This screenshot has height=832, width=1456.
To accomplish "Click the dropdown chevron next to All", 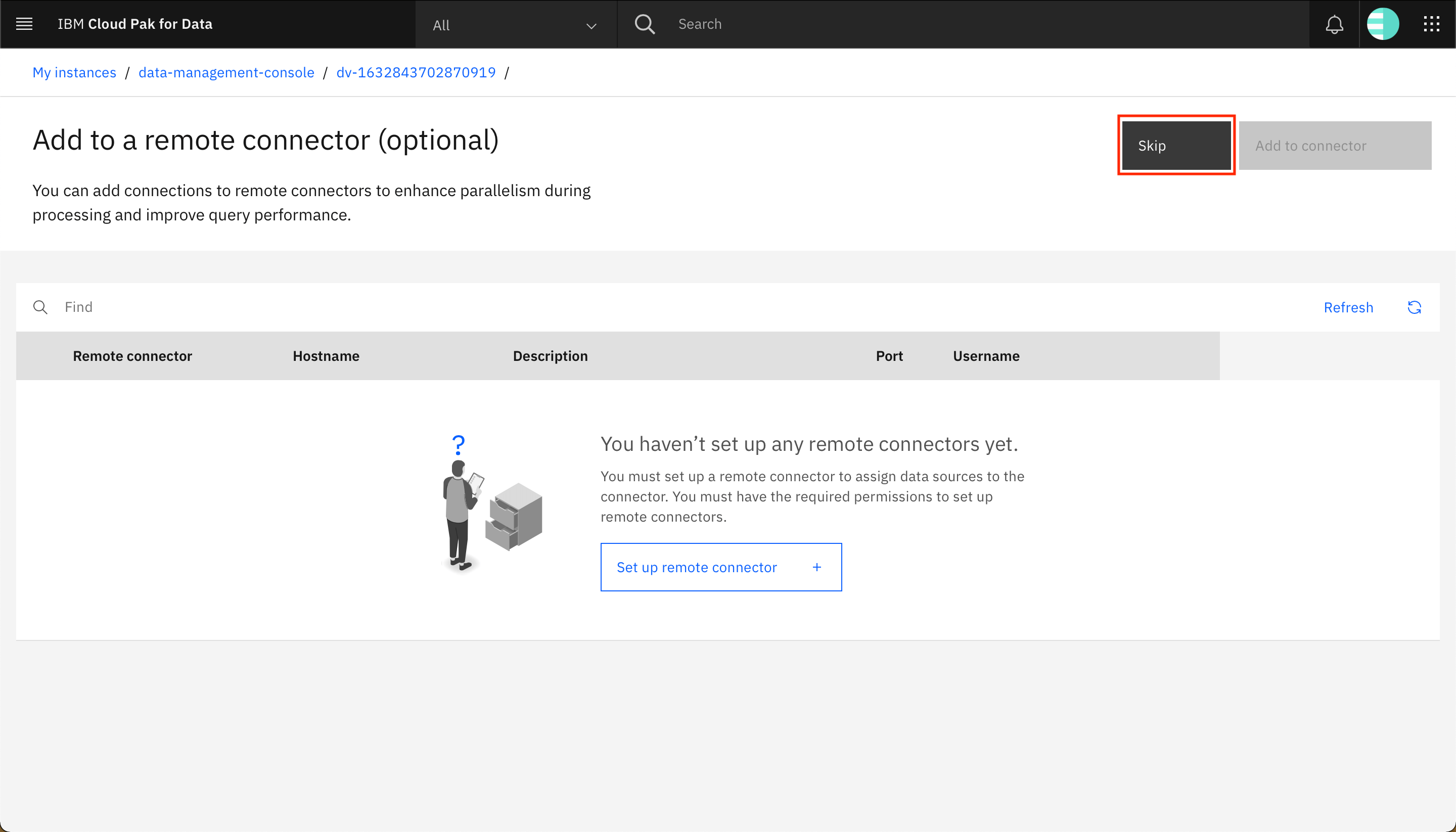I will coord(591,26).
